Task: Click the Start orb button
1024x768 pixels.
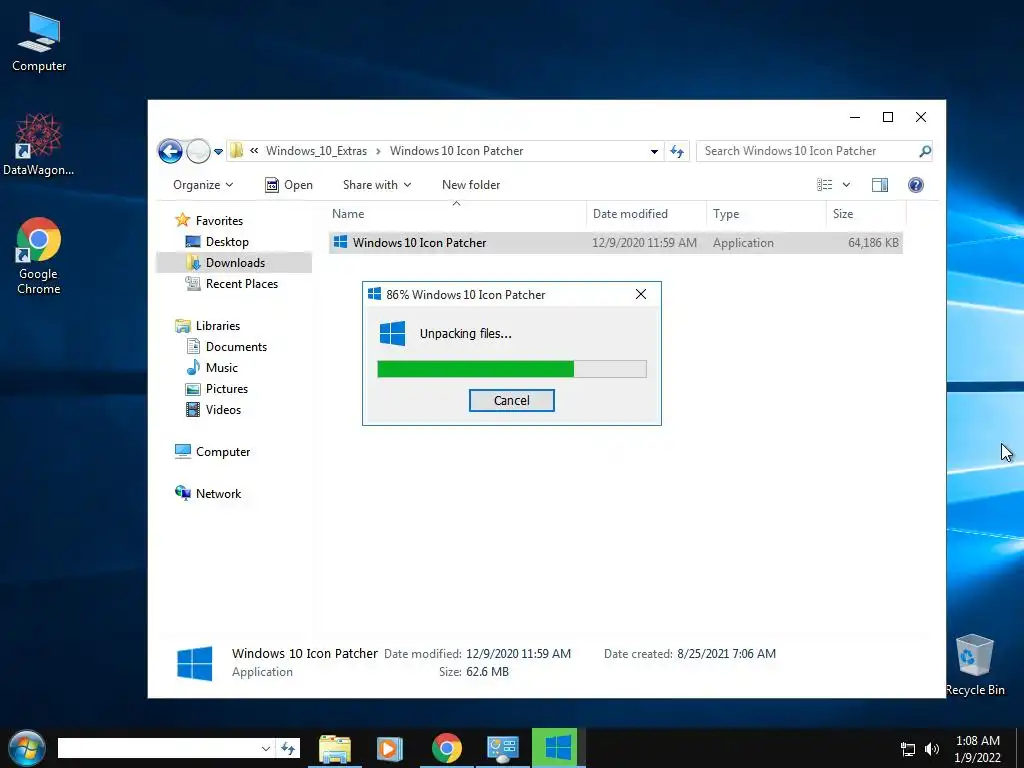Action: pos(26,748)
